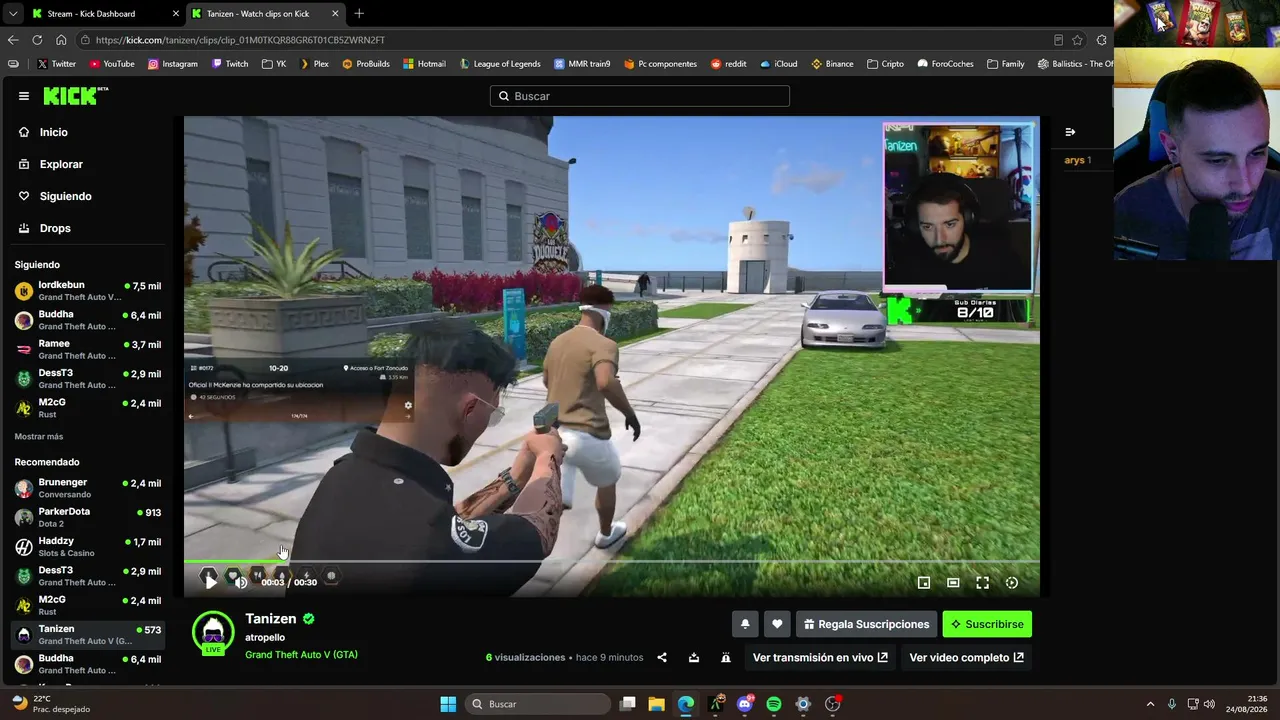The width and height of the screenshot is (1280, 720).
Task: Open lordkebun's channel in the followed list
Action: tap(88, 291)
